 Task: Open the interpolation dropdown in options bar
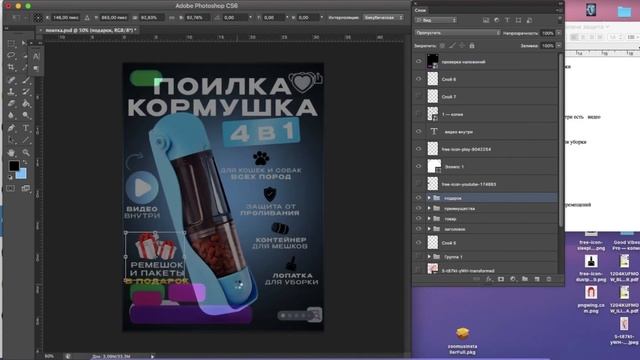383,18
